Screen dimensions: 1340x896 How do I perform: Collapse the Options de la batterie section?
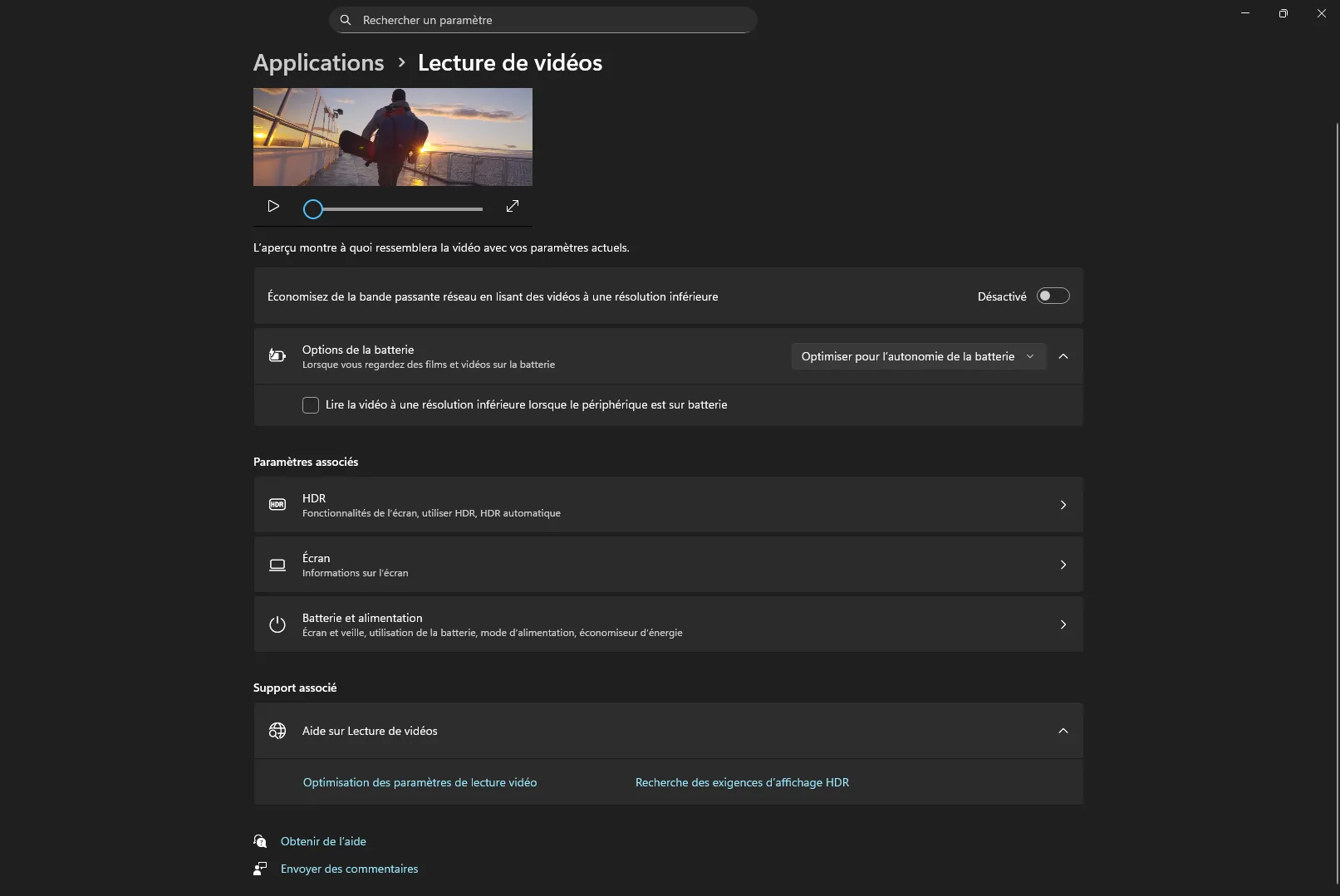1063,356
